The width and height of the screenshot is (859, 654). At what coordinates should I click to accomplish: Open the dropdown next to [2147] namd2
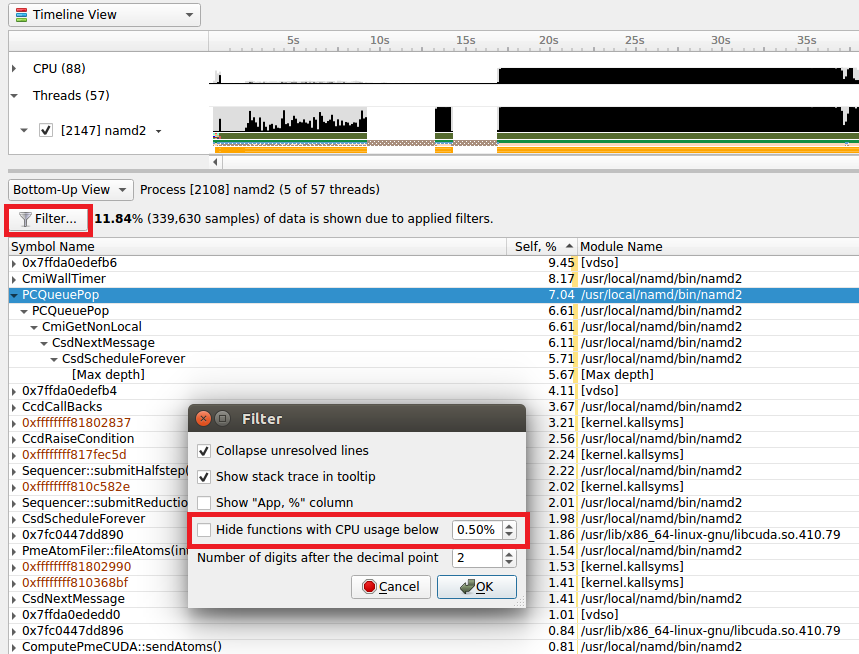(x=159, y=130)
